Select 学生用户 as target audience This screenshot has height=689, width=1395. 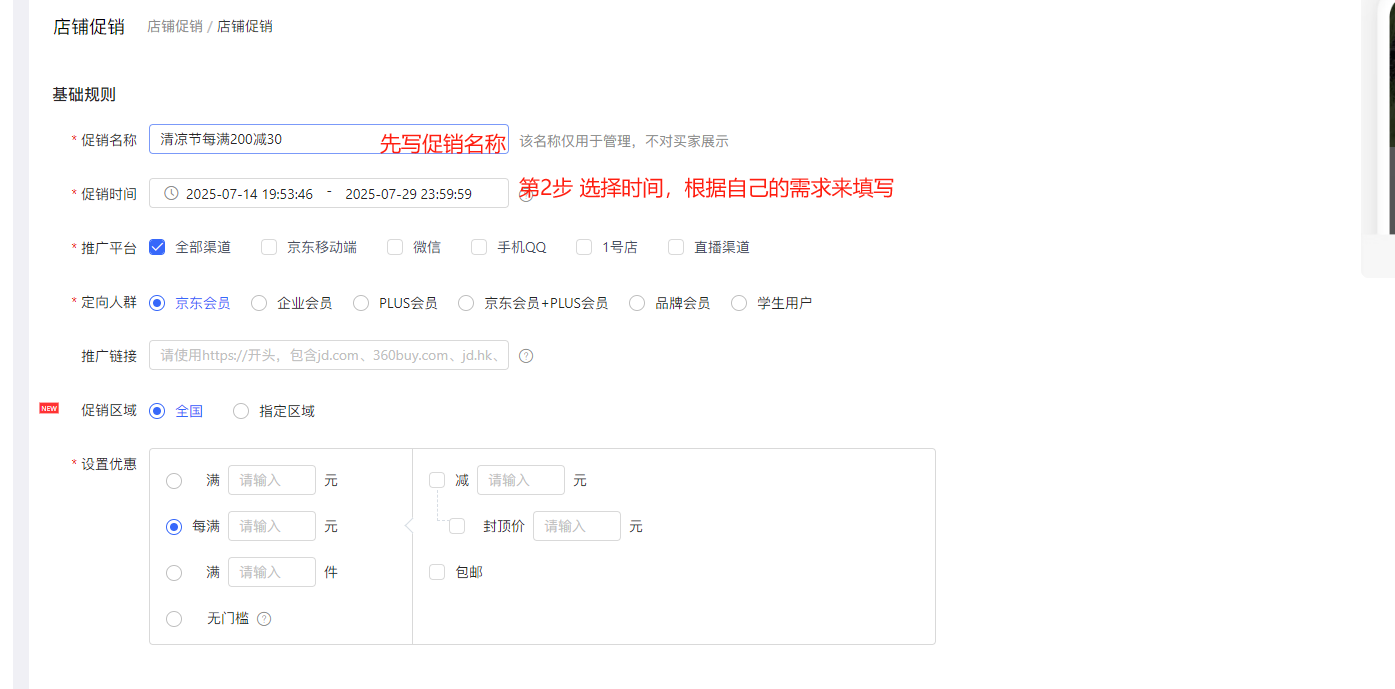[x=739, y=303]
